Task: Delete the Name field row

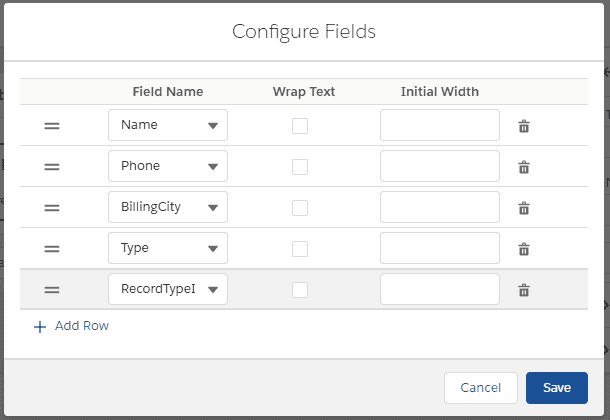Action: pos(523,126)
